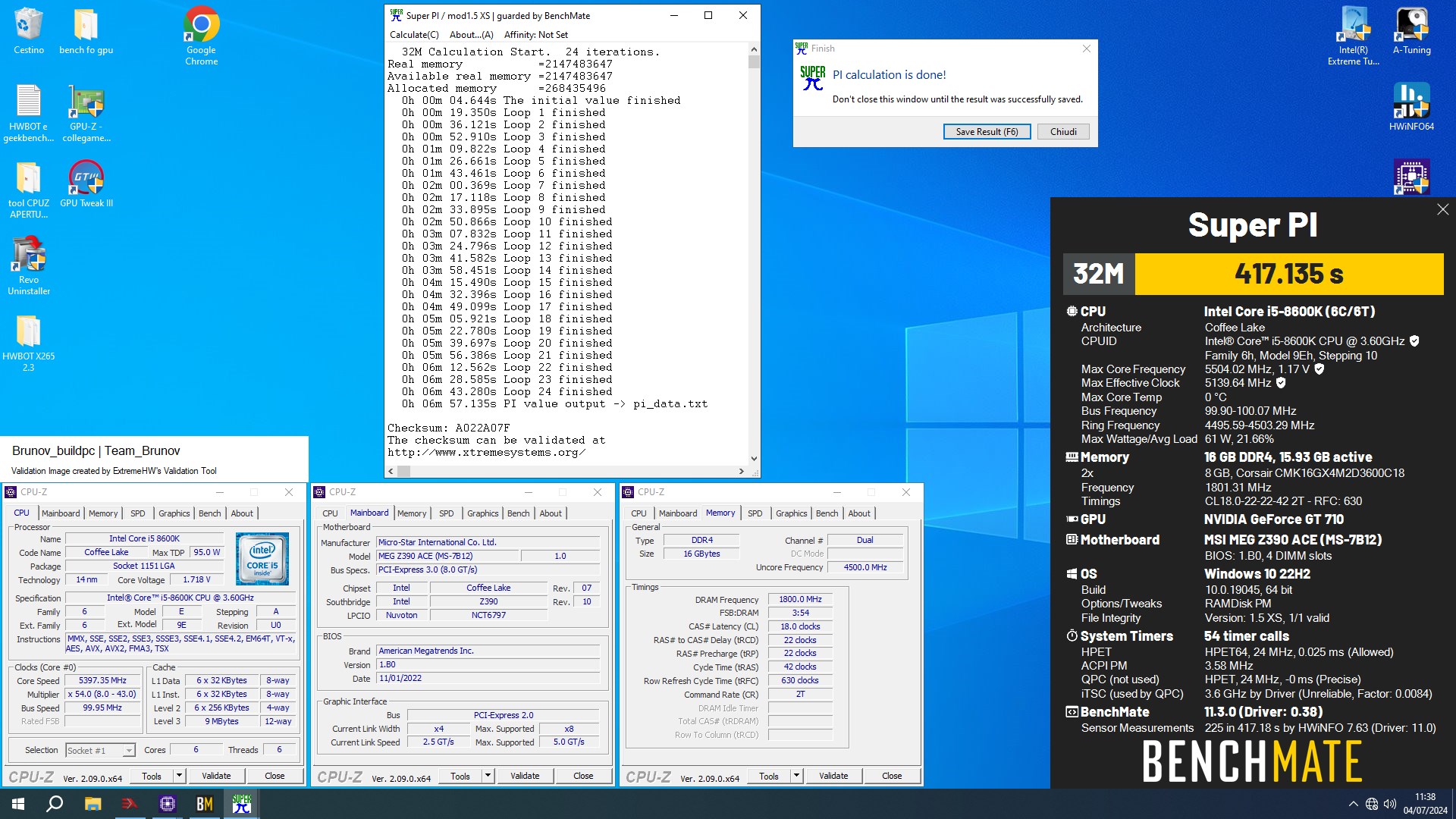Viewport: 1456px width, 819px height.
Task: Show hidden system tray icons
Action: click(x=1353, y=804)
